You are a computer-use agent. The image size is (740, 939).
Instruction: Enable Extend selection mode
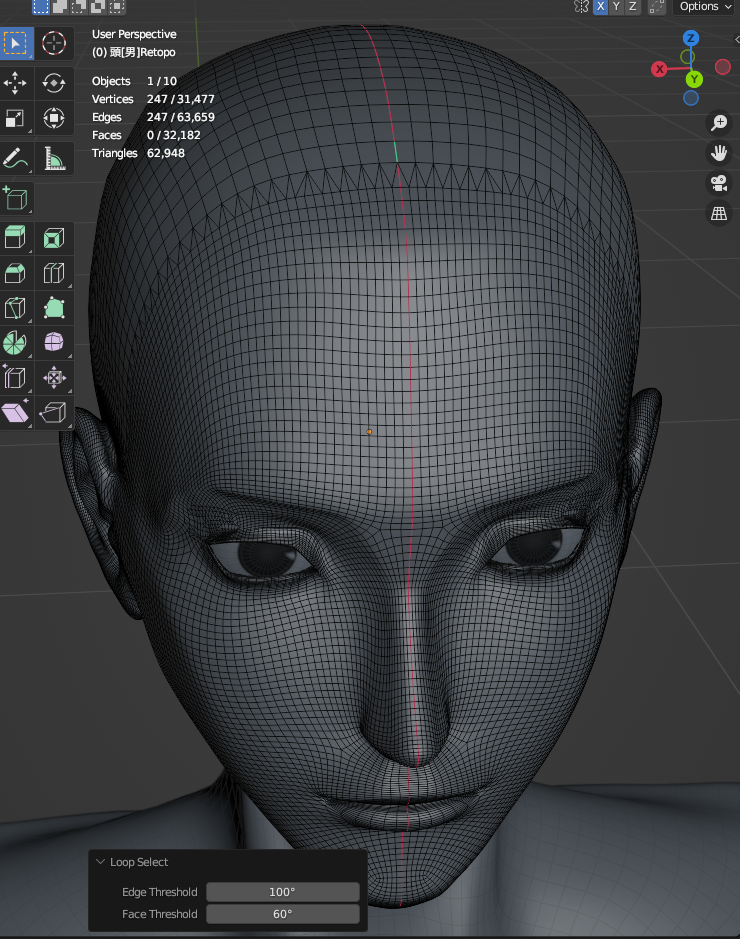click(x=60, y=7)
